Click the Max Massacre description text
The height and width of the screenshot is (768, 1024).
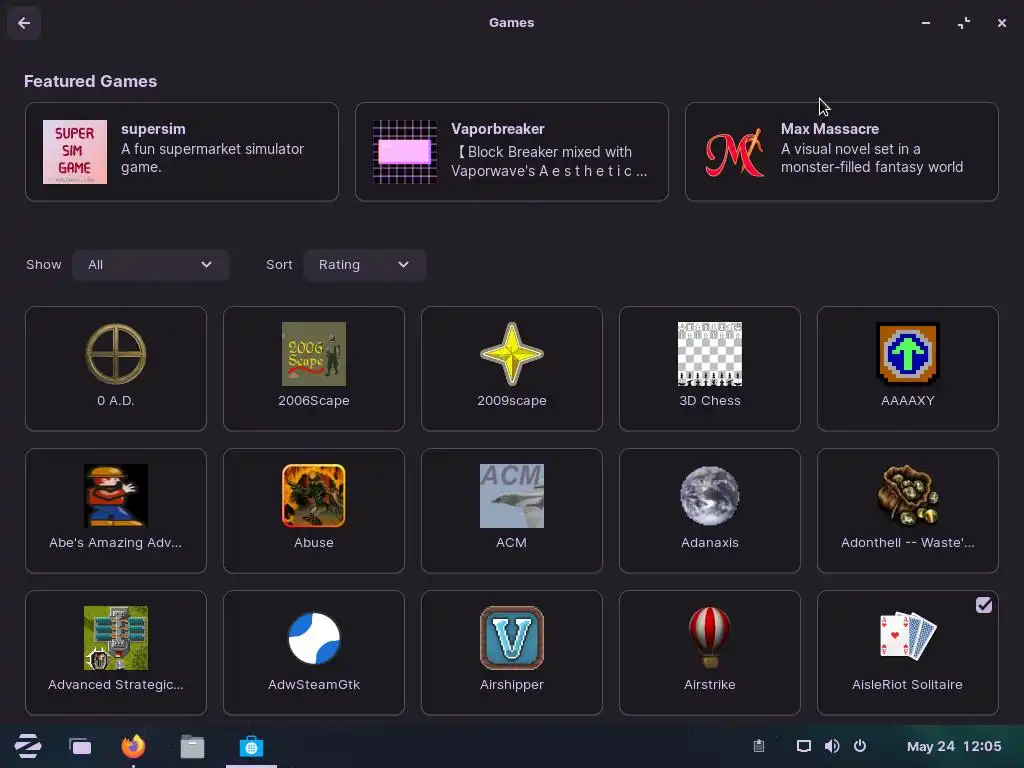pyautogui.click(x=872, y=158)
